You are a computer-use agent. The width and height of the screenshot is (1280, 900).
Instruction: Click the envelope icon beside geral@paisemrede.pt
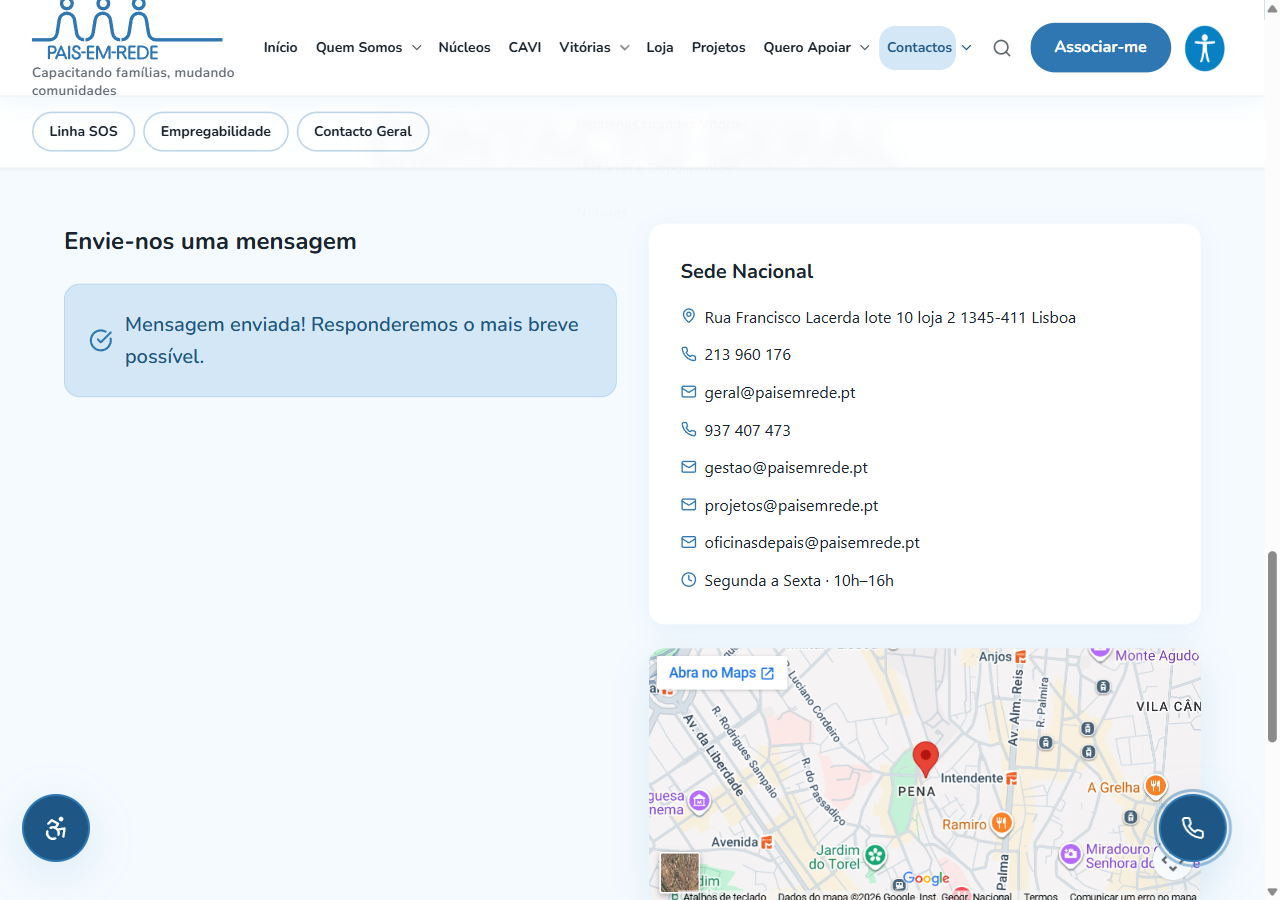click(688, 392)
